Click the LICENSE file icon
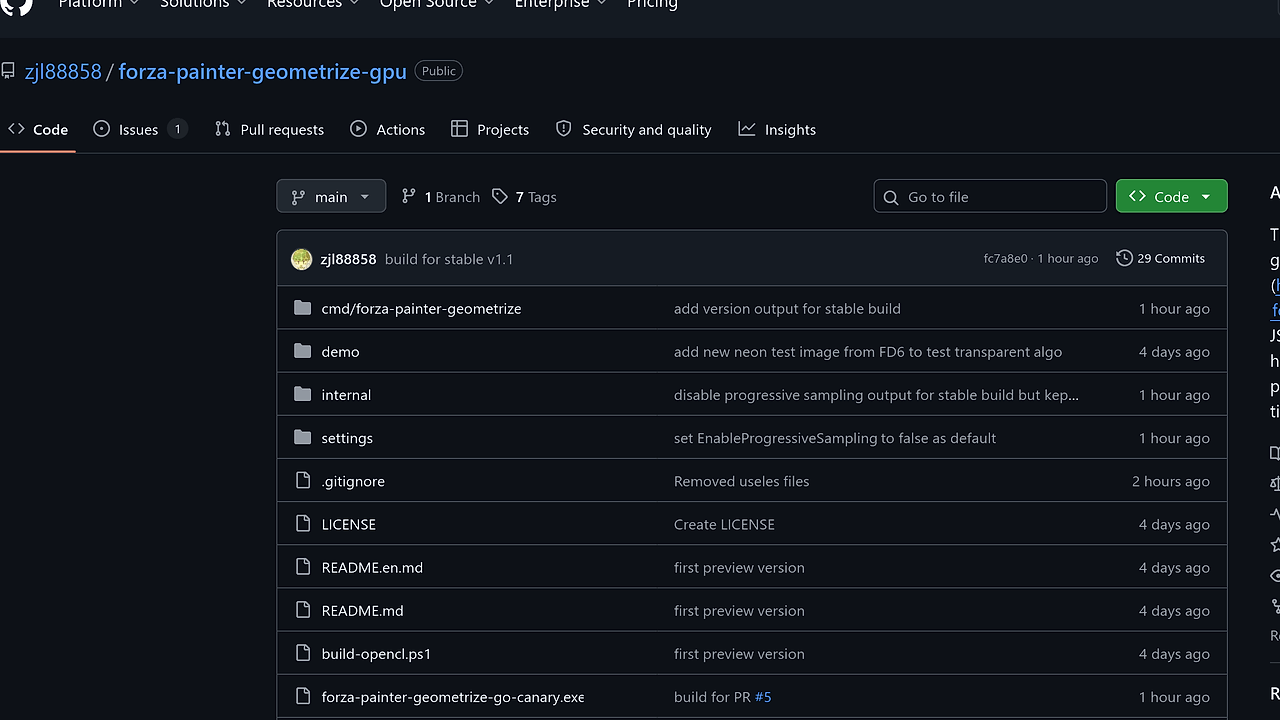The width and height of the screenshot is (1280, 720). click(x=303, y=523)
